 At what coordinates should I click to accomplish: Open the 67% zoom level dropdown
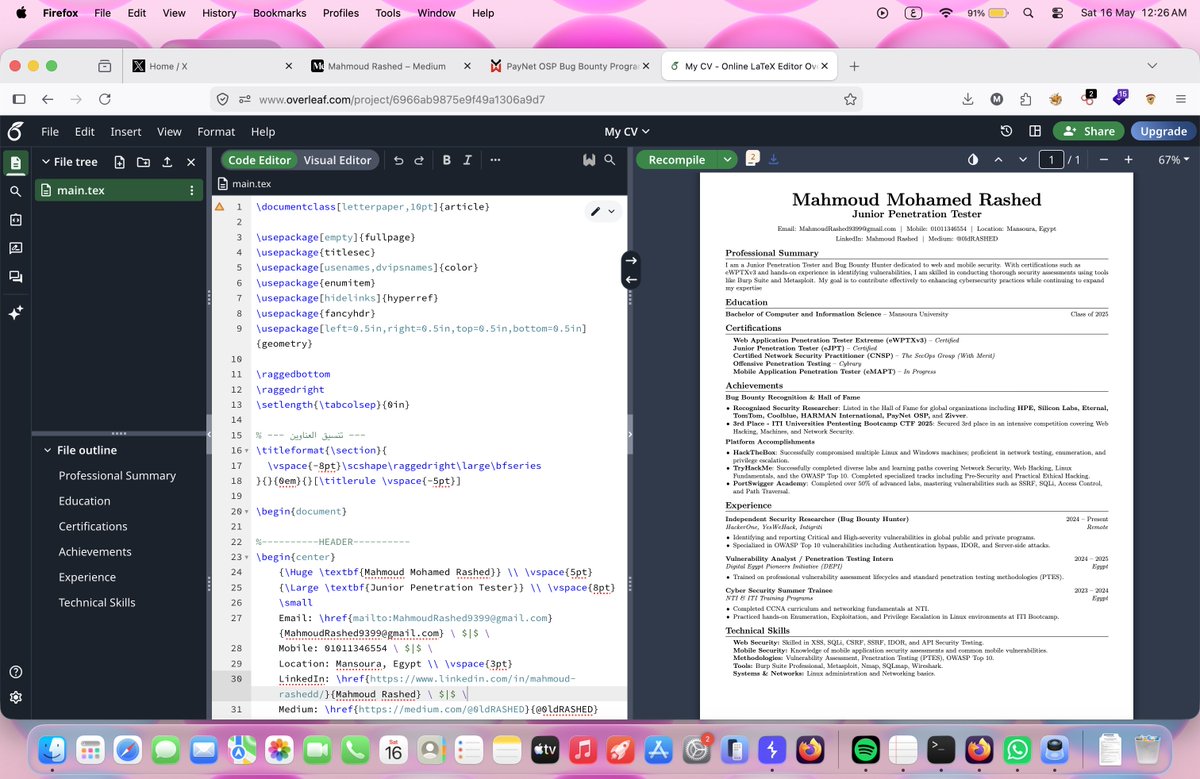1170,160
